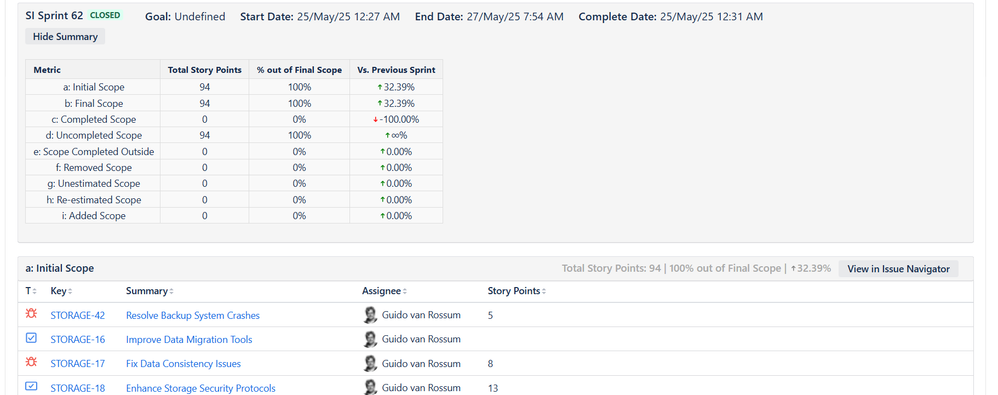Click story points 13 for STORAGE-18
Image resolution: width=998 pixels, height=395 pixels.
coord(493,388)
